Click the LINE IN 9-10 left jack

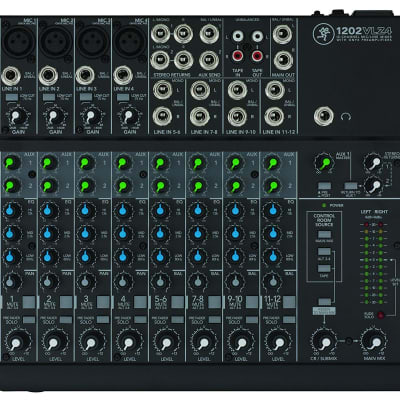tap(237, 90)
